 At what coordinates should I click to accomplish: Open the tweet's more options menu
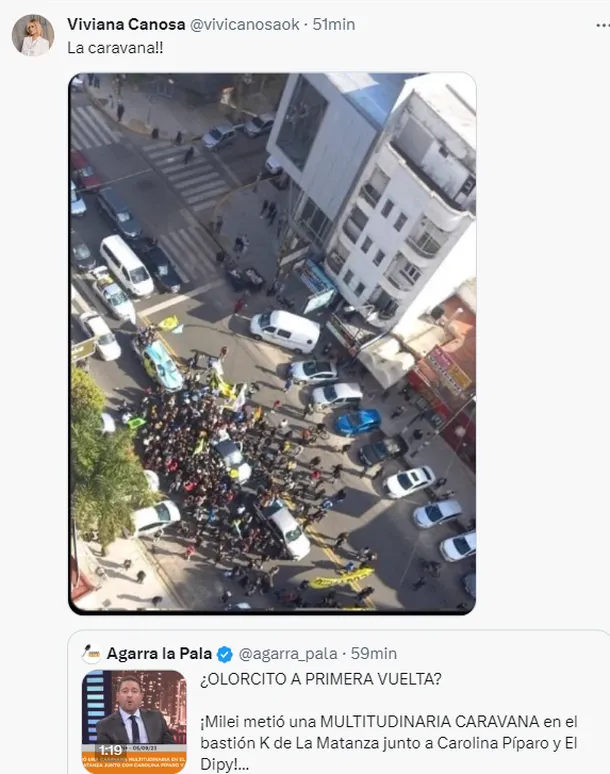[603, 25]
